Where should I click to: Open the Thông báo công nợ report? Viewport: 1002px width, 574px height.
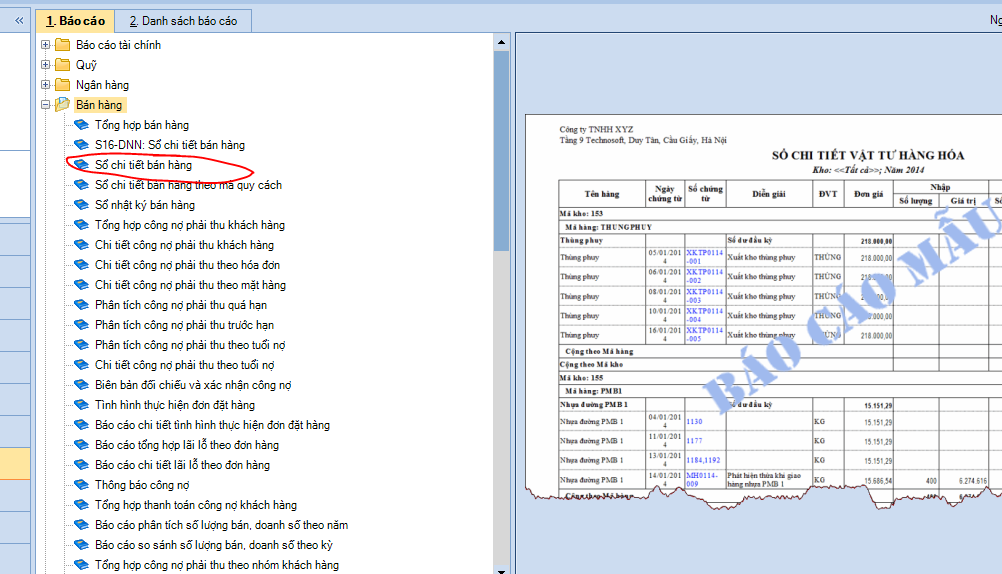coord(142,485)
